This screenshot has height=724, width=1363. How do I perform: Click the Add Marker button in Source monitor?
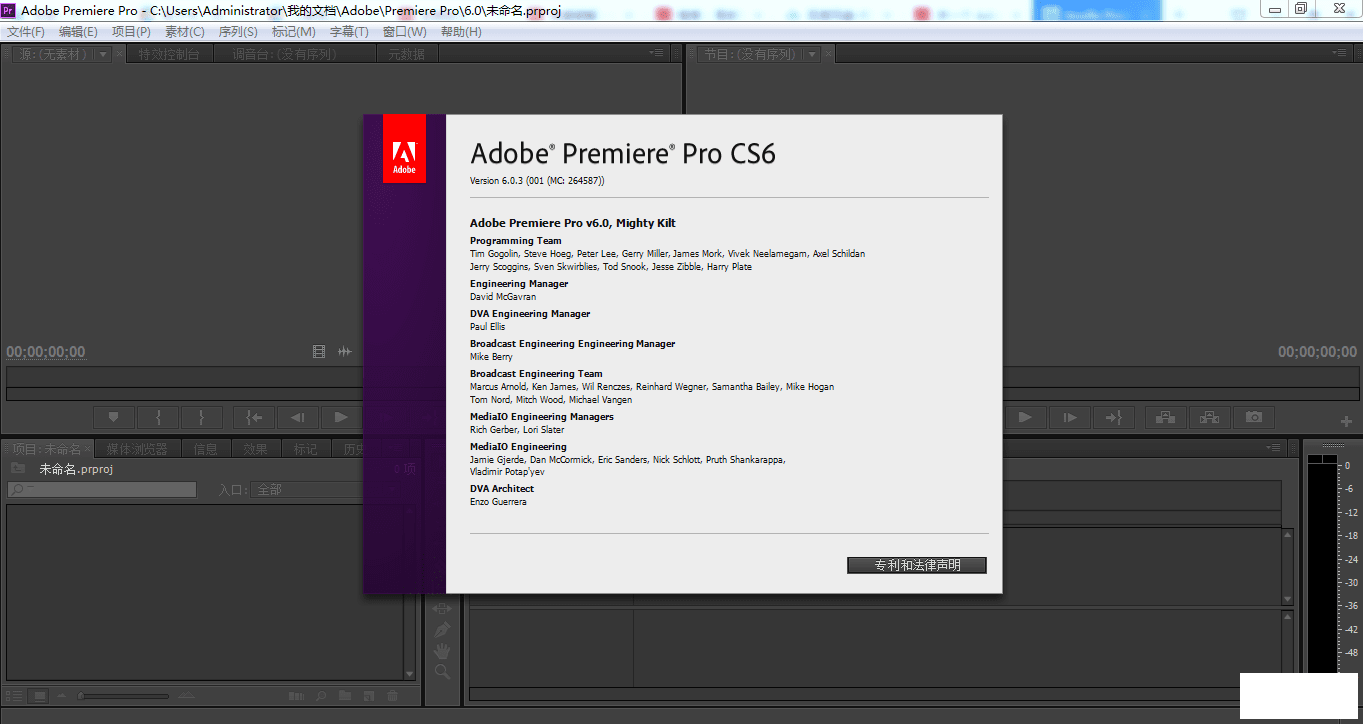point(114,417)
